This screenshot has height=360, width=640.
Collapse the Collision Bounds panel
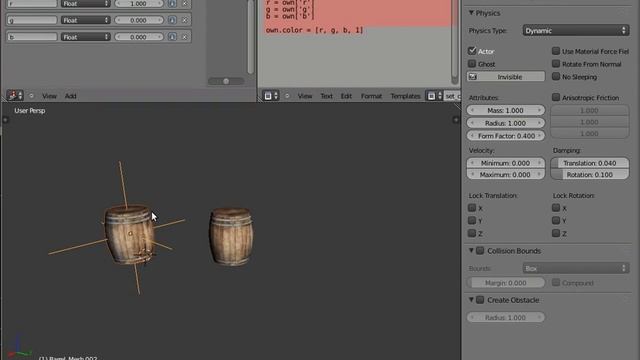(x=471, y=251)
